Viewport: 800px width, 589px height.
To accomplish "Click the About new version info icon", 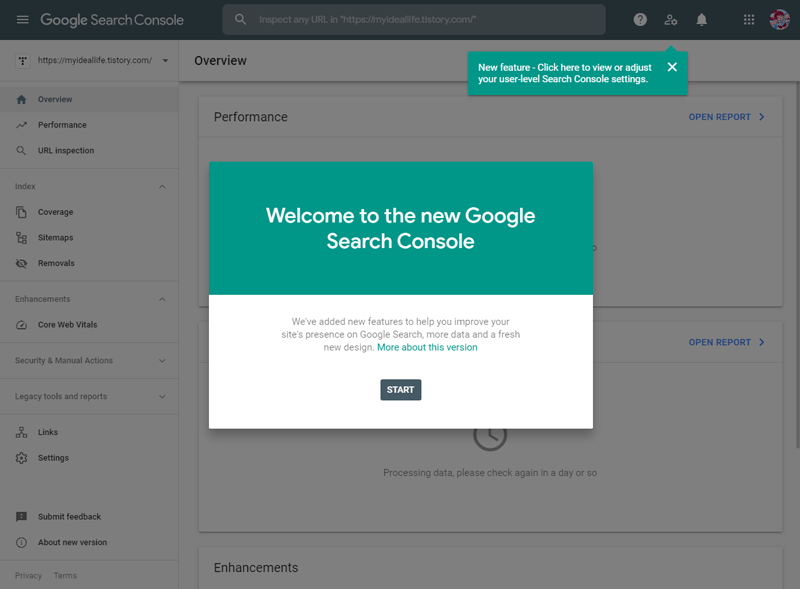I will click(x=21, y=543).
